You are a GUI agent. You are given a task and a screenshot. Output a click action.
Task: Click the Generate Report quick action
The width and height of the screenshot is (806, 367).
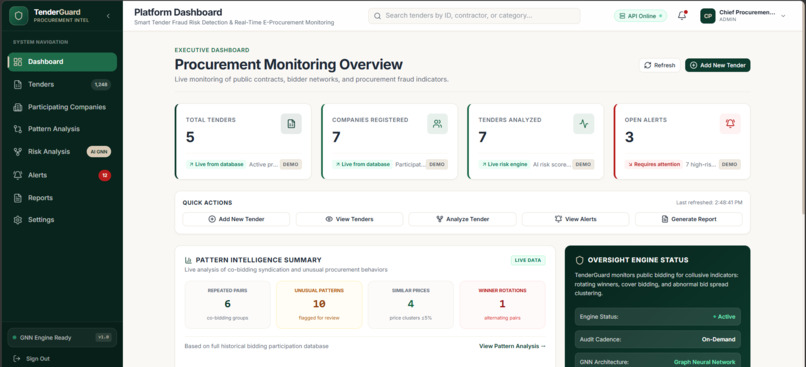(689, 219)
